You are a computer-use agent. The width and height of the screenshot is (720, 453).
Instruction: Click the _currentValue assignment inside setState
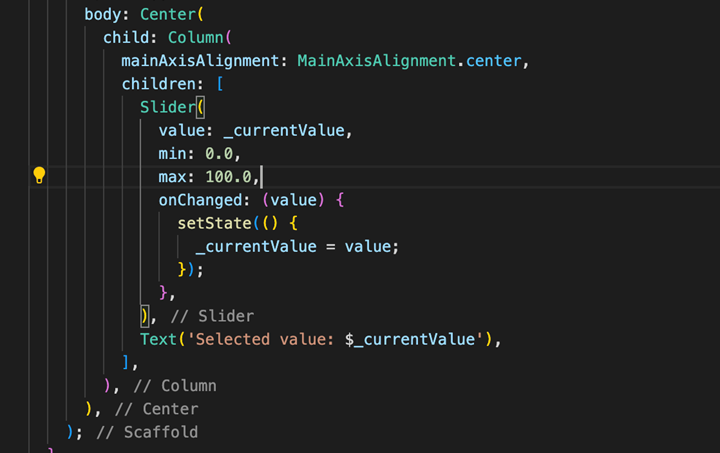click(256, 247)
